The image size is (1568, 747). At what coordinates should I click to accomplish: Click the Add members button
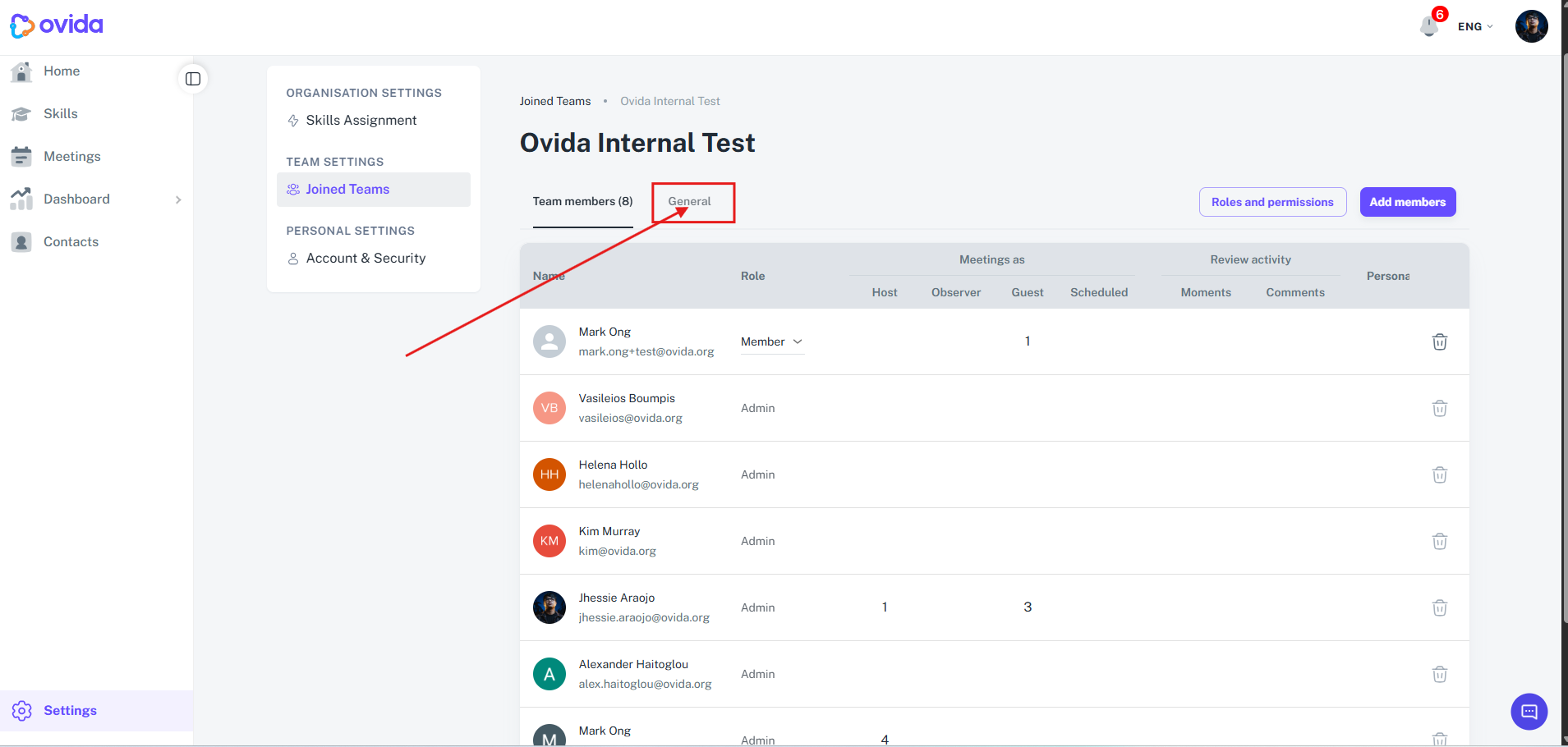pos(1408,203)
